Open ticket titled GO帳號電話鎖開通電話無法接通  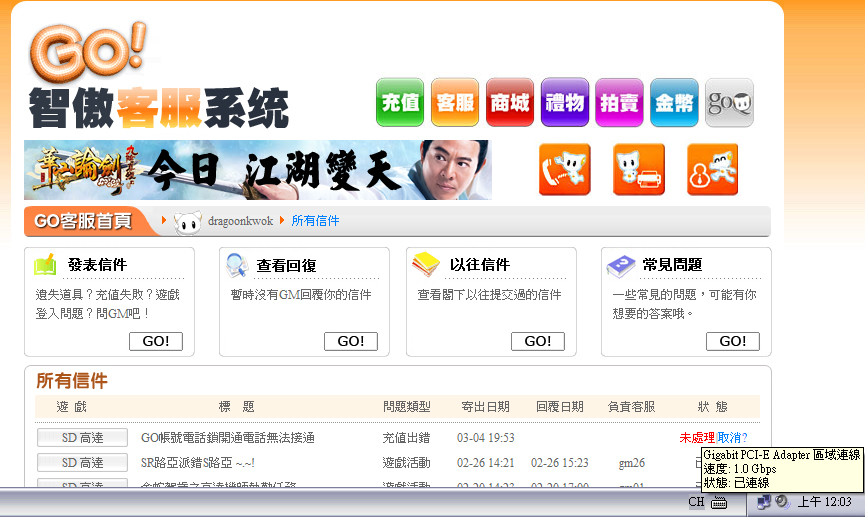(x=228, y=438)
